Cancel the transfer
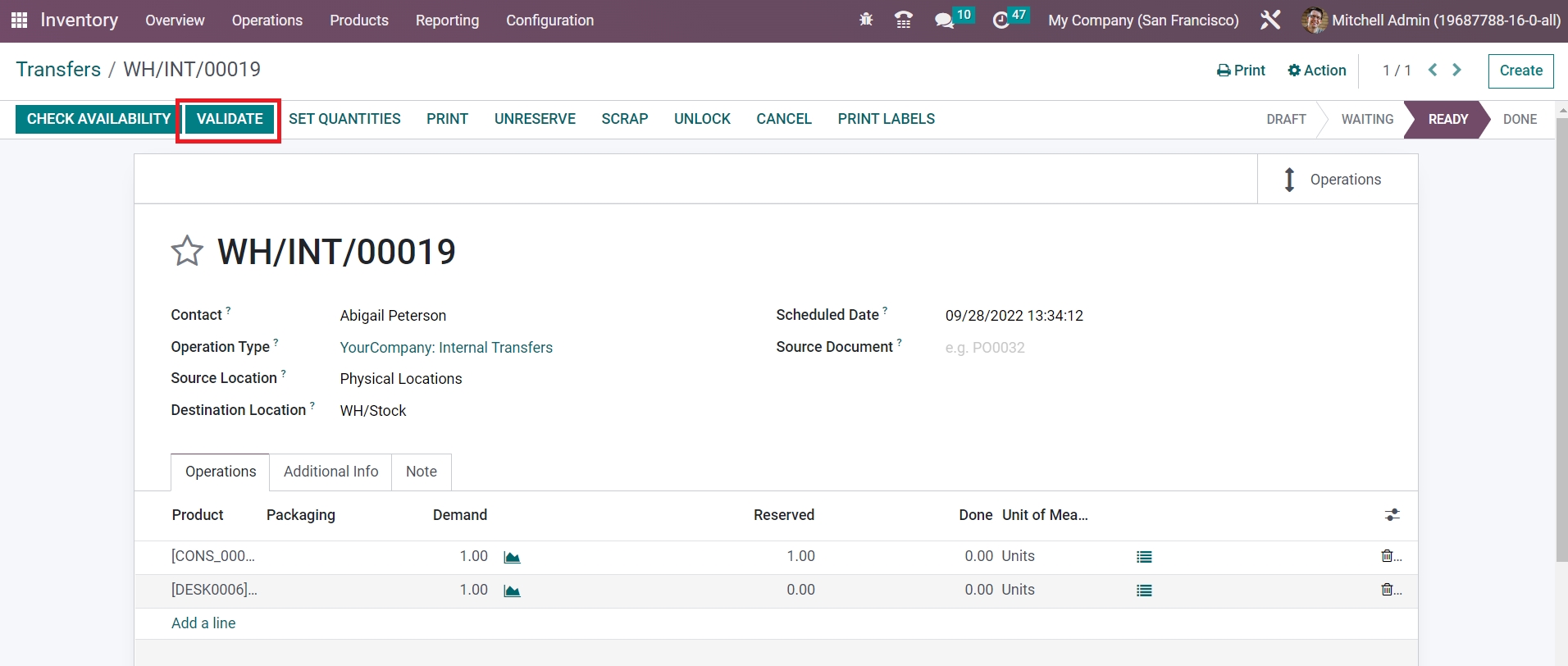 [784, 119]
